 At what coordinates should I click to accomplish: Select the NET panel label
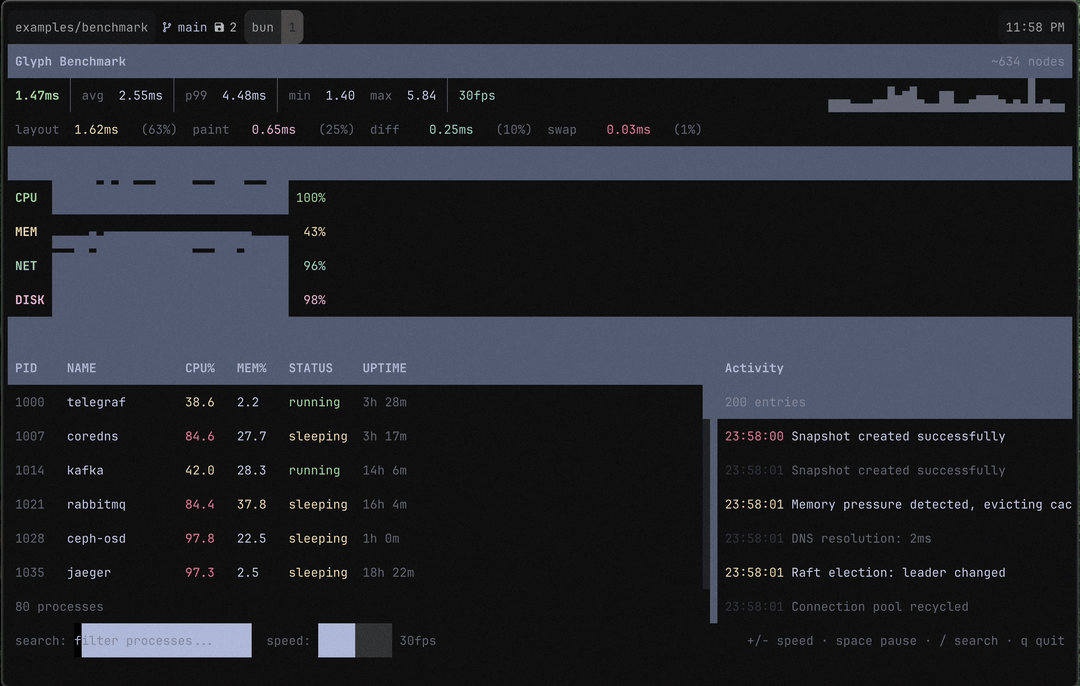click(x=25, y=265)
